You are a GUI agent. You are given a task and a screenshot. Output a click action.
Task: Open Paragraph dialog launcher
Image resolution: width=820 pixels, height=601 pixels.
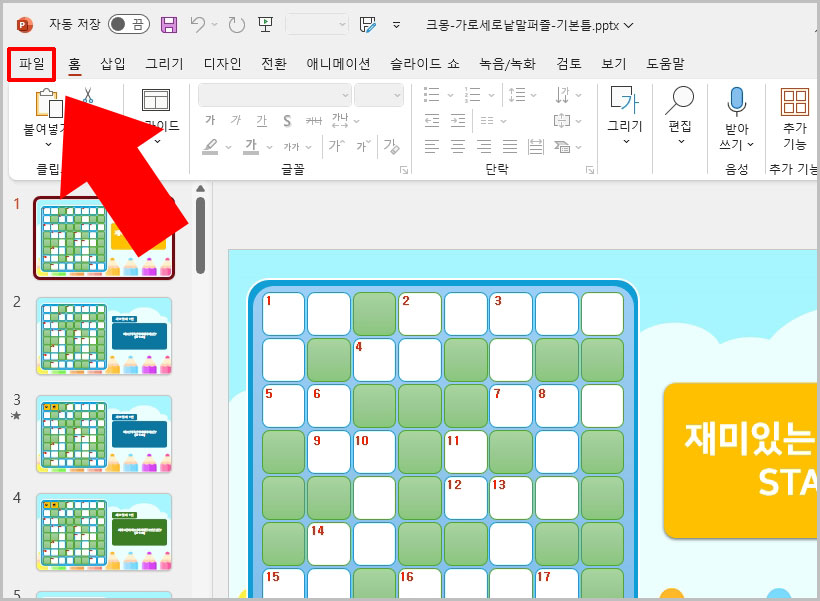point(590,169)
